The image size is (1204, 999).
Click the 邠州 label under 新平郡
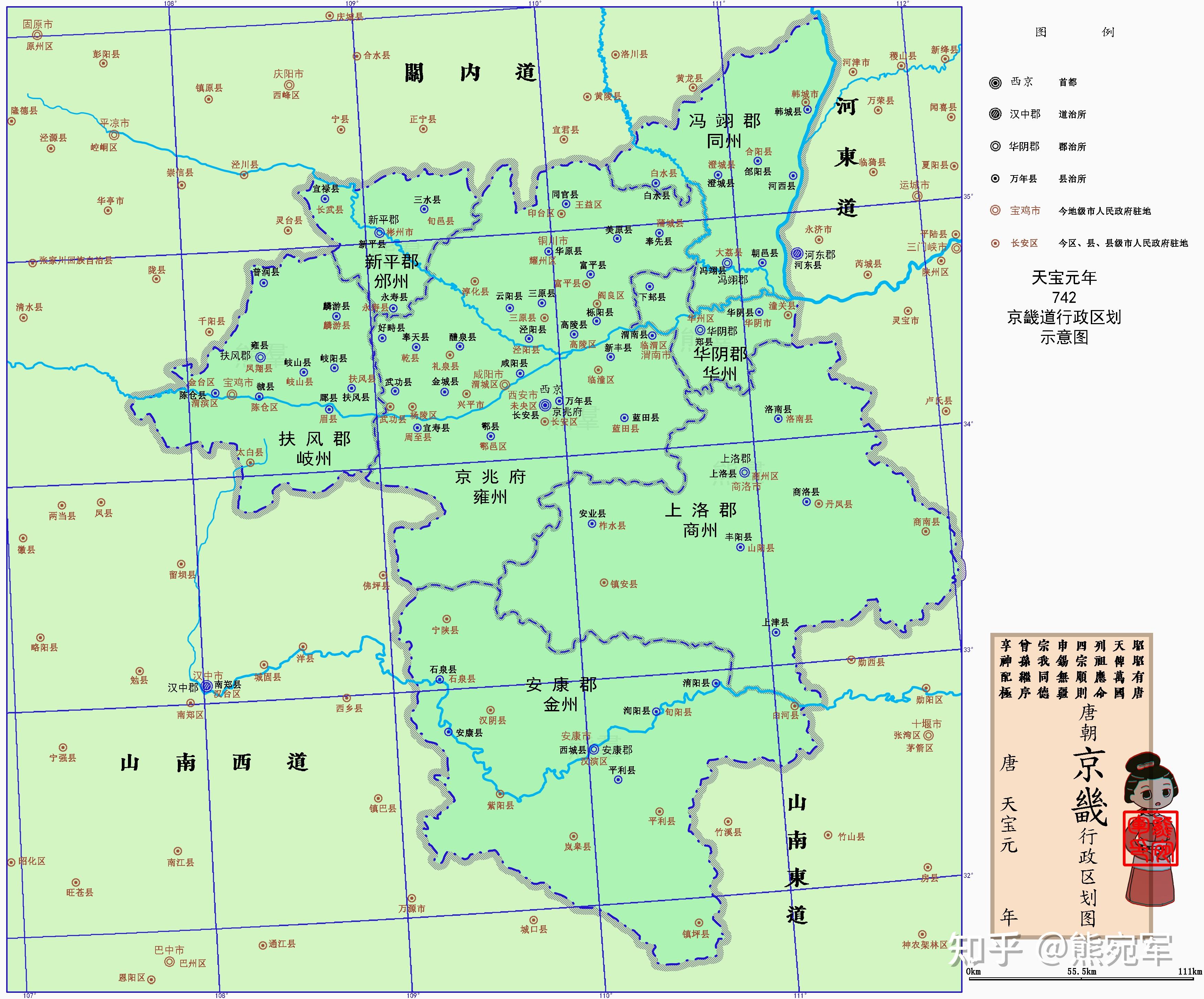pyautogui.click(x=391, y=281)
